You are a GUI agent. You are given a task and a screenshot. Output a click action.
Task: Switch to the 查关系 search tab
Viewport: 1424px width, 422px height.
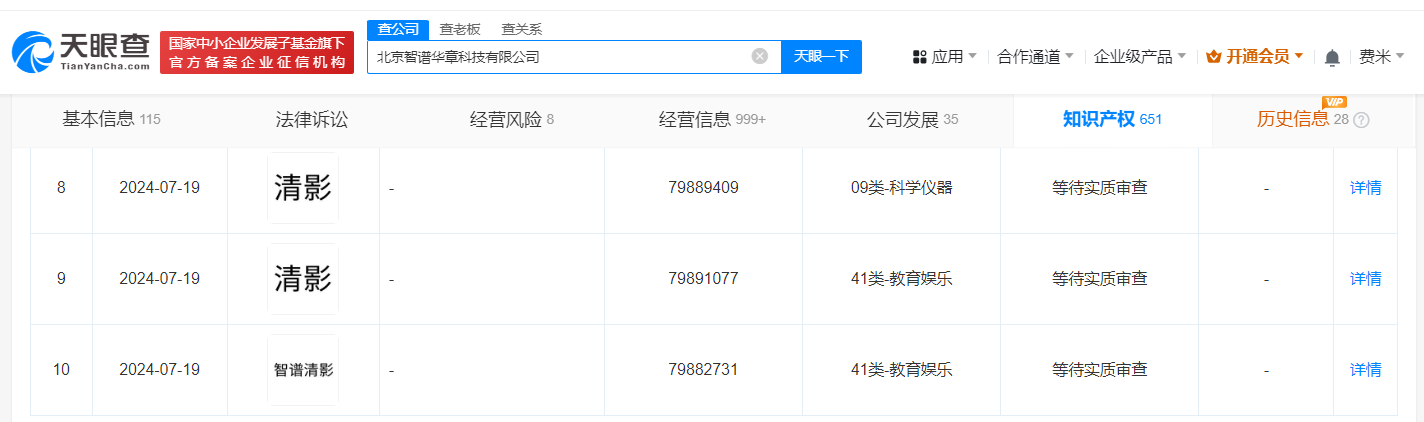(521, 29)
